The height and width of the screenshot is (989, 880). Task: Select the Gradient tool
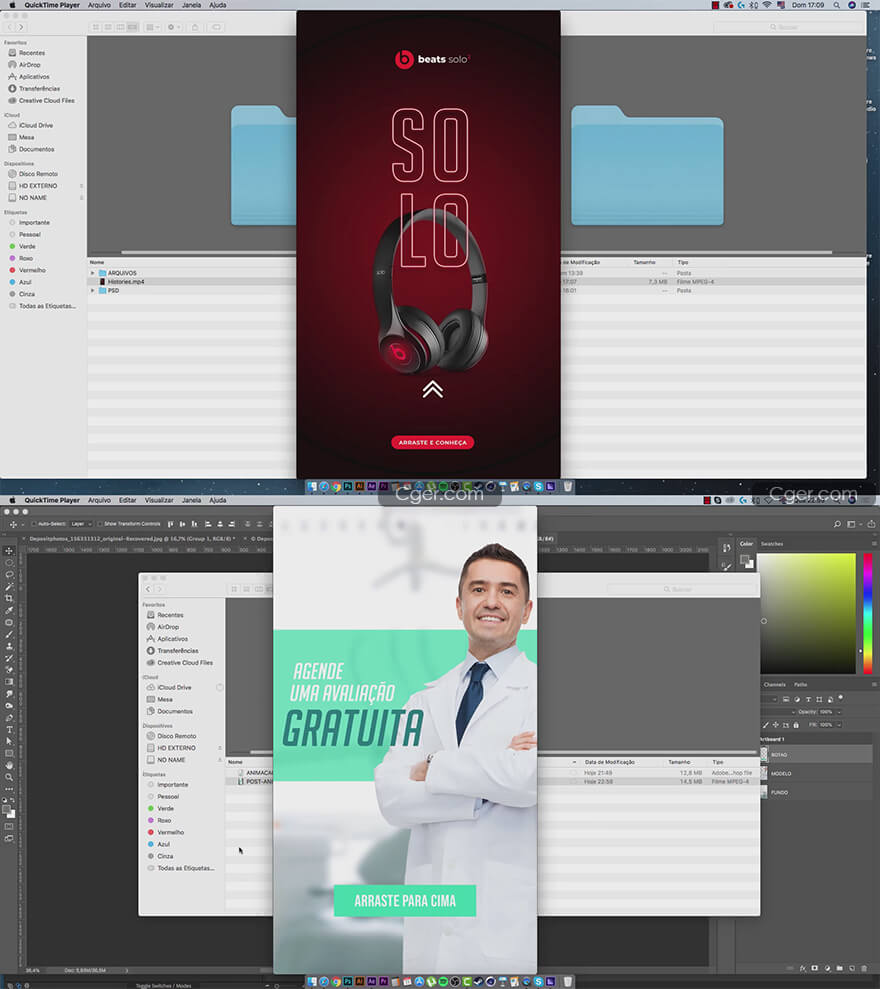click(9, 682)
